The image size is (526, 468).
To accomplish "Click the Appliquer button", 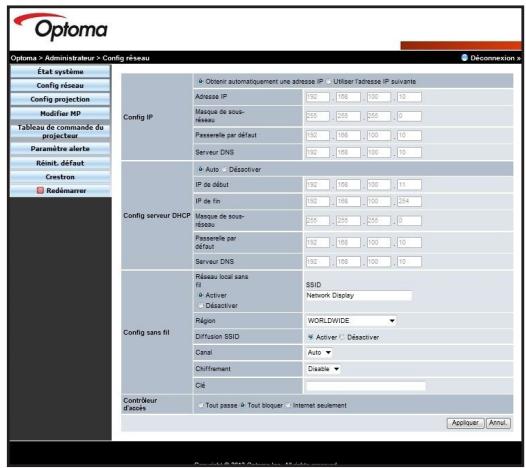I will (x=465, y=423).
